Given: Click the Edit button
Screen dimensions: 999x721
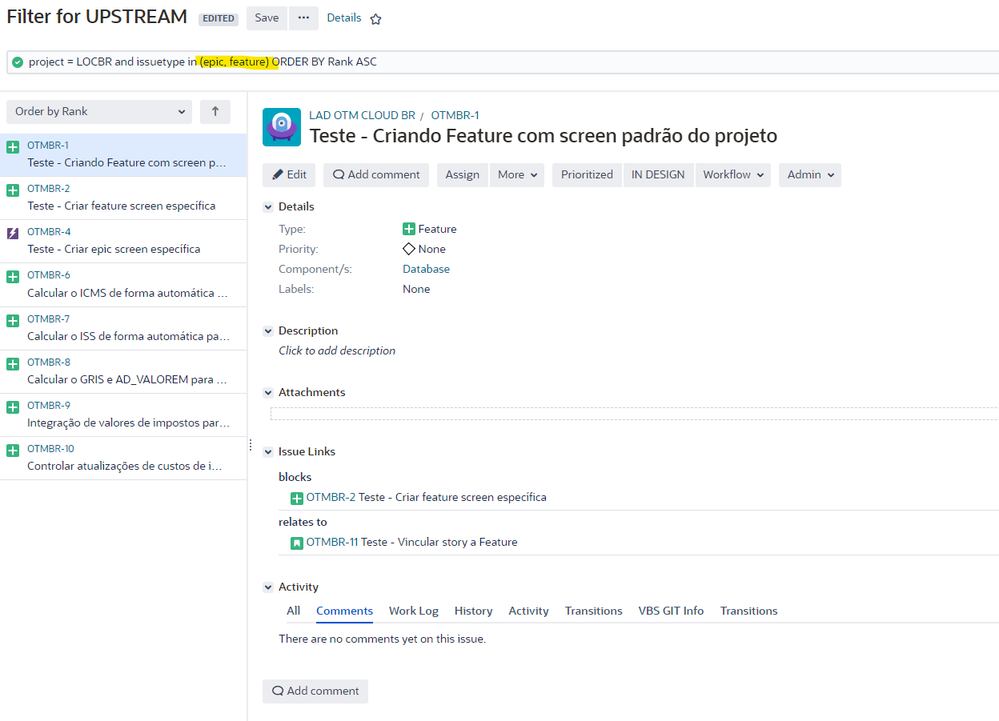Looking at the screenshot, I should coord(288,174).
